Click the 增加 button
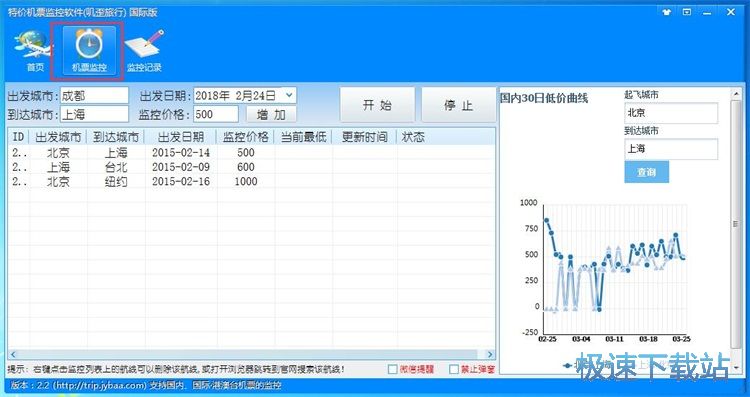This screenshot has height=397, width=750. click(x=271, y=114)
